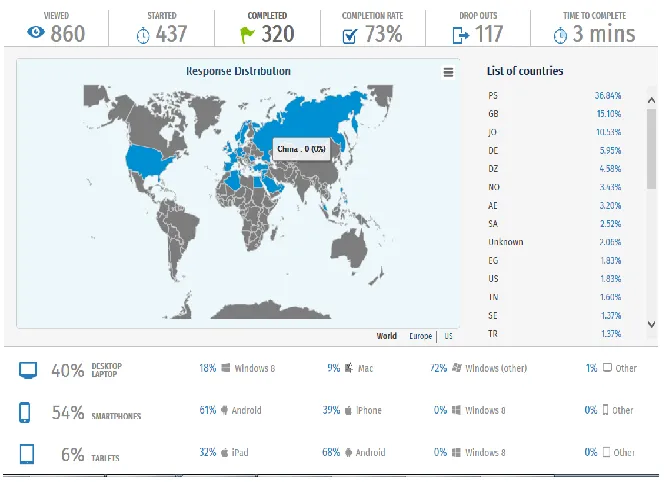The image size is (664, 482).
Task: Click the eye icon beside Viewed count
Action: pos(36,32)
